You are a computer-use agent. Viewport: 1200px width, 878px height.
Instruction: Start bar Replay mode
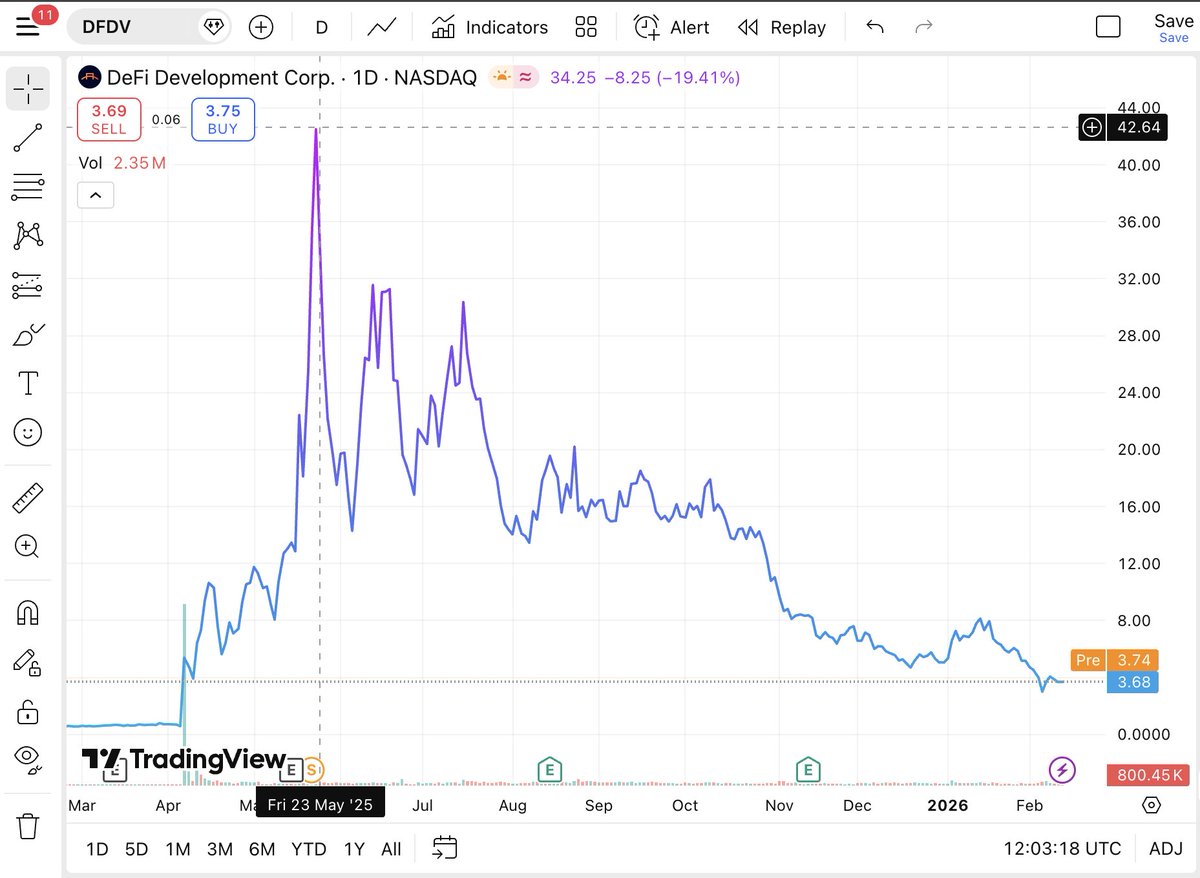782,27
